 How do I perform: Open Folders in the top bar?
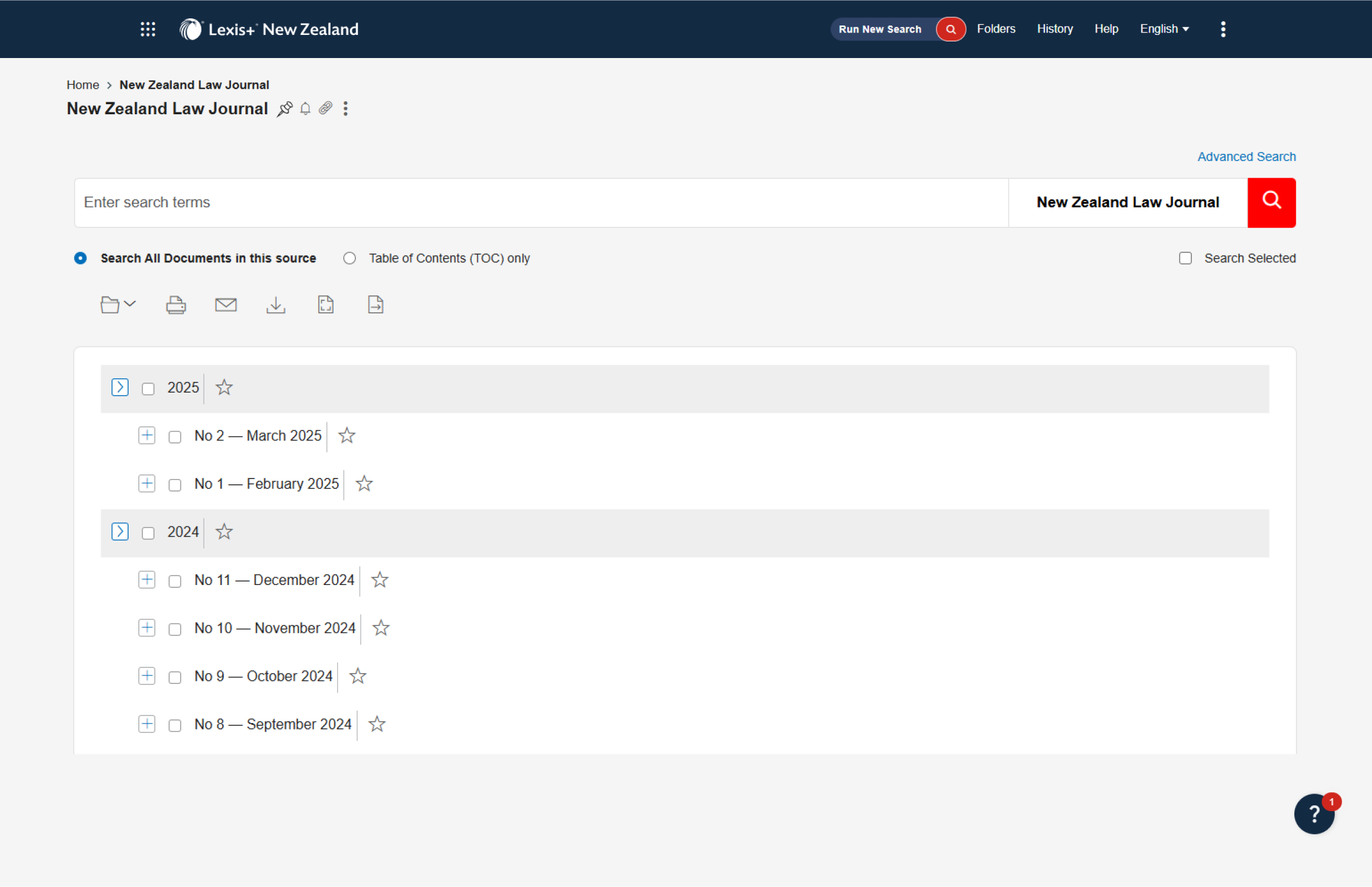(996, 29)
